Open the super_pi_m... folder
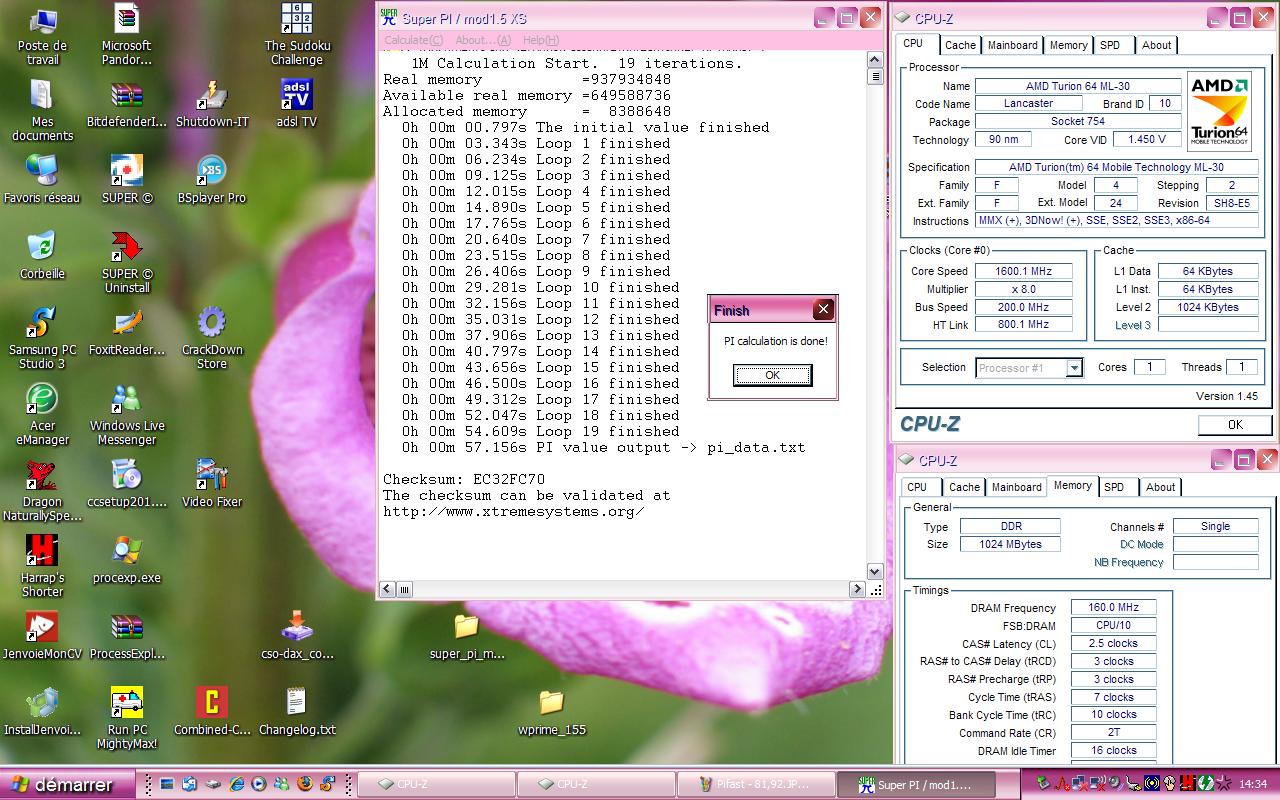The height and width of the screenshot is (800, 1280). 467,636
